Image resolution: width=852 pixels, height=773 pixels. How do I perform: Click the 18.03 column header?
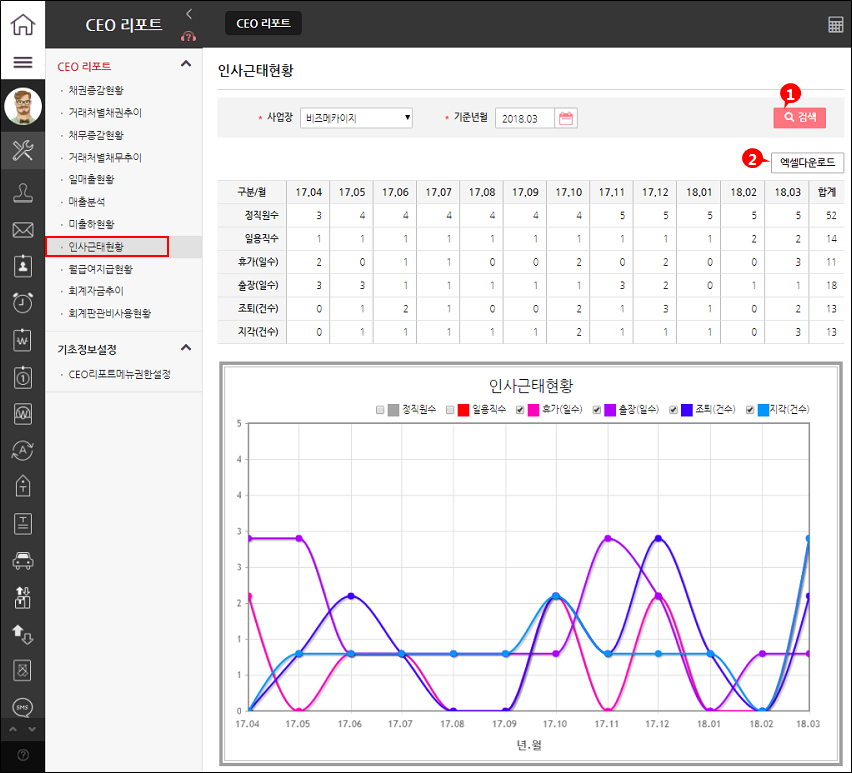pyautogui.click(x=787, y=192)
